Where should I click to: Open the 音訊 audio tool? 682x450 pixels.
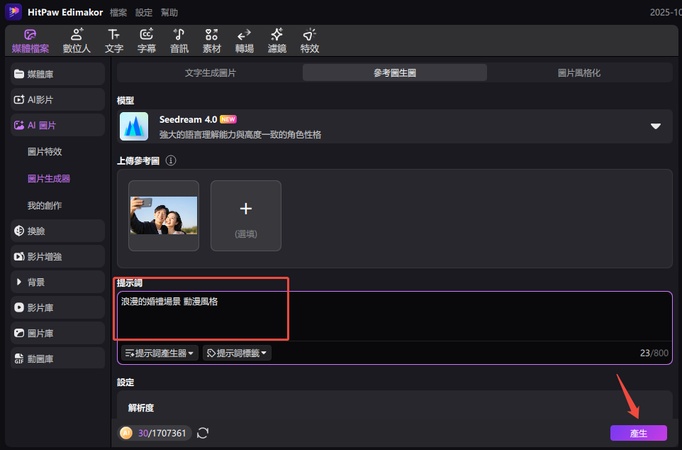(x=178, y=40)
